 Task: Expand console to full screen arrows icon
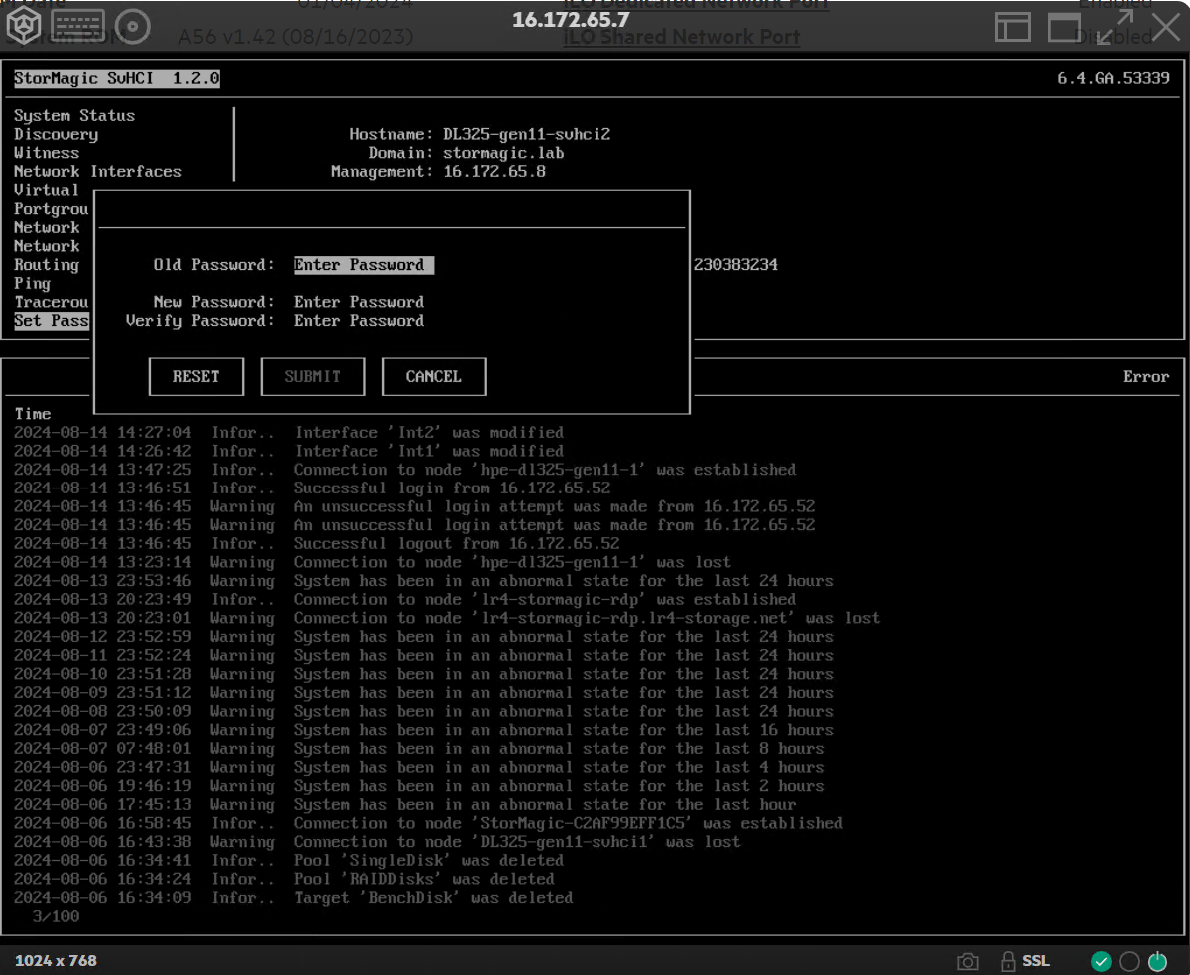[x=1115, y=27]
